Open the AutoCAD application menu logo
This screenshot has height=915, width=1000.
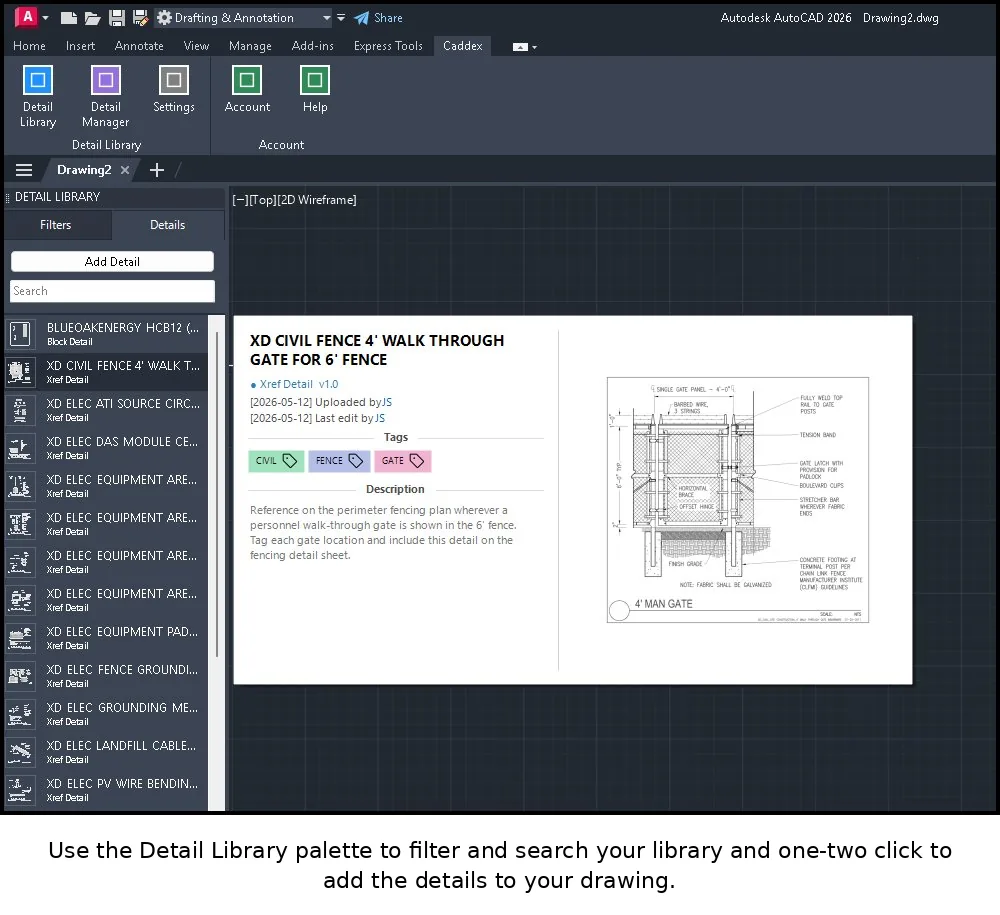click(x=27, y=17)
